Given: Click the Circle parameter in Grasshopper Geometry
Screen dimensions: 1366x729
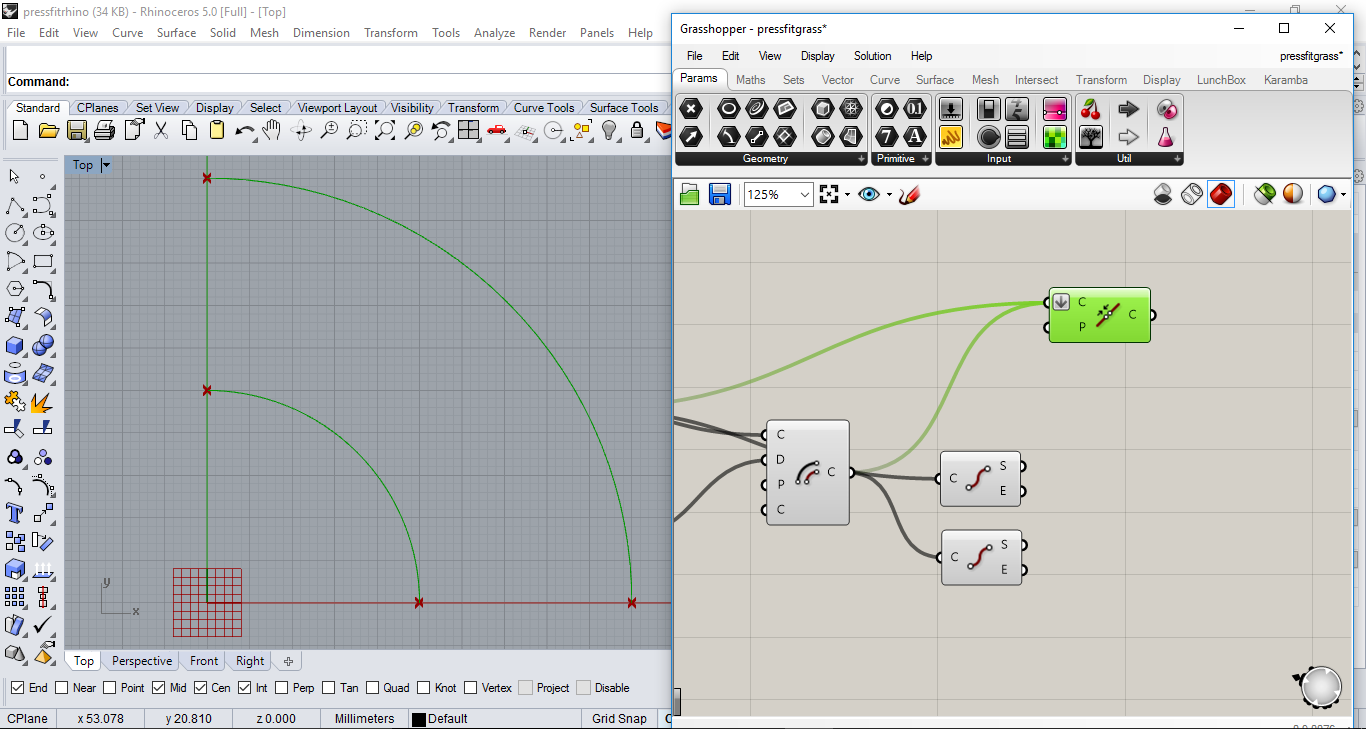Looking at the screenshot, I should [x=729, y=109].
